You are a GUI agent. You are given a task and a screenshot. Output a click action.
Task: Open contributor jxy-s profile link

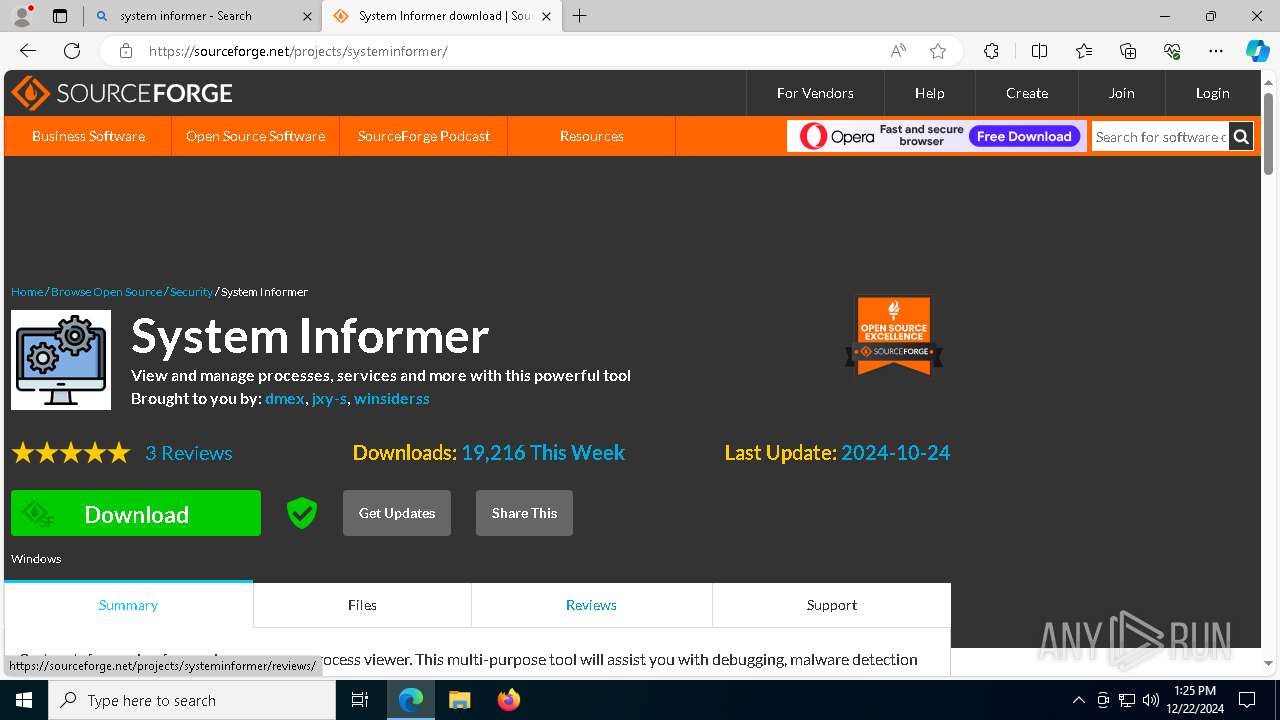(x=329, y=398)
